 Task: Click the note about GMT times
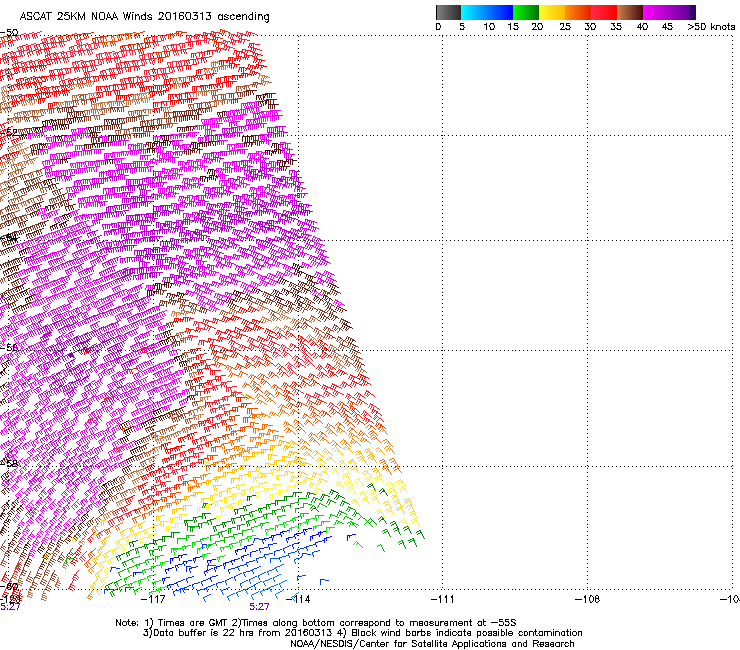[x=316, y=623]
